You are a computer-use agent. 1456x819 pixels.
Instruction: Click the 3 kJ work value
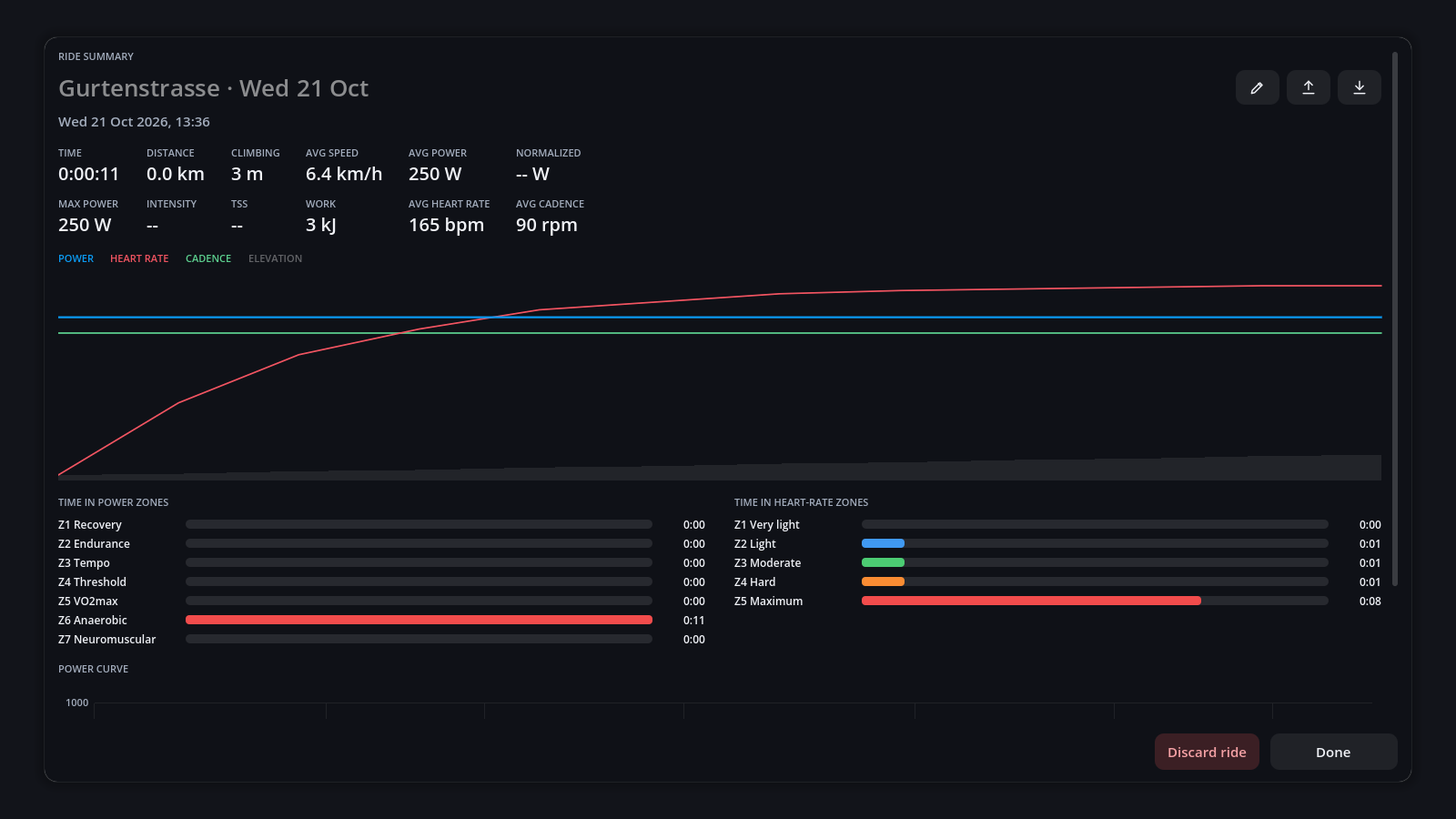point(320,225)
